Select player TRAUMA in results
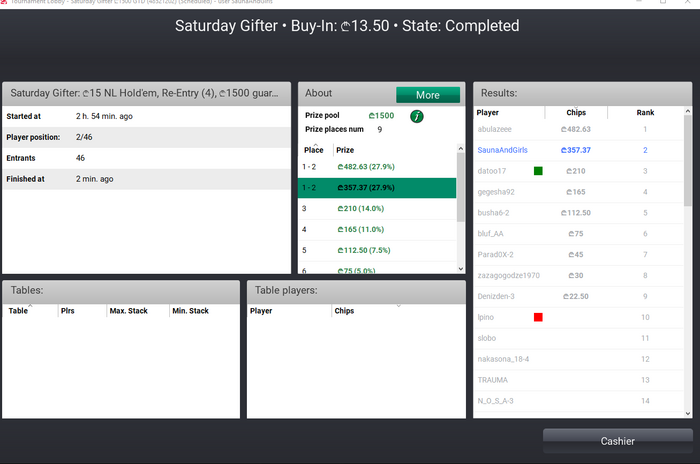 [x=579, y=380]
